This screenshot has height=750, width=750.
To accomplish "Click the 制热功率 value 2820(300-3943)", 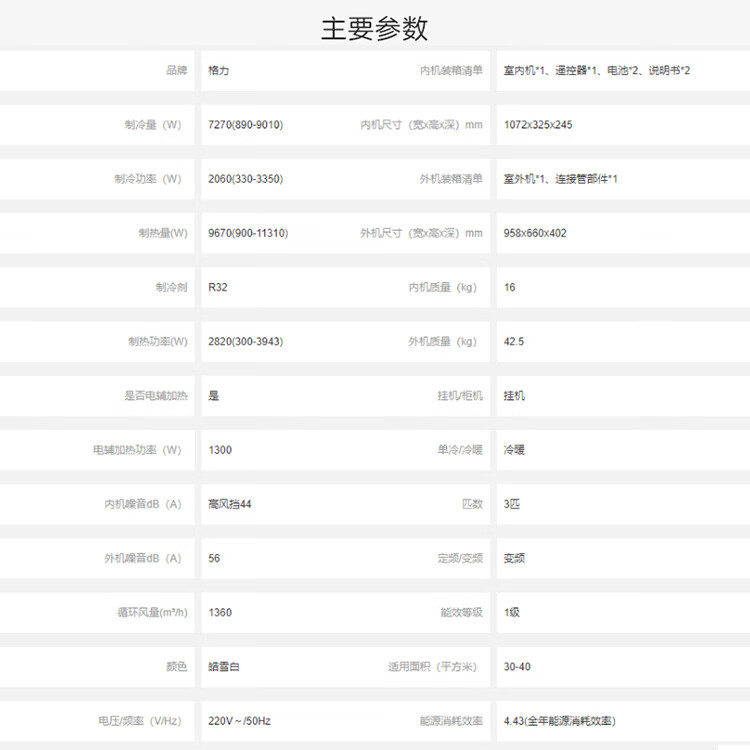I will (x=245, y=341).
